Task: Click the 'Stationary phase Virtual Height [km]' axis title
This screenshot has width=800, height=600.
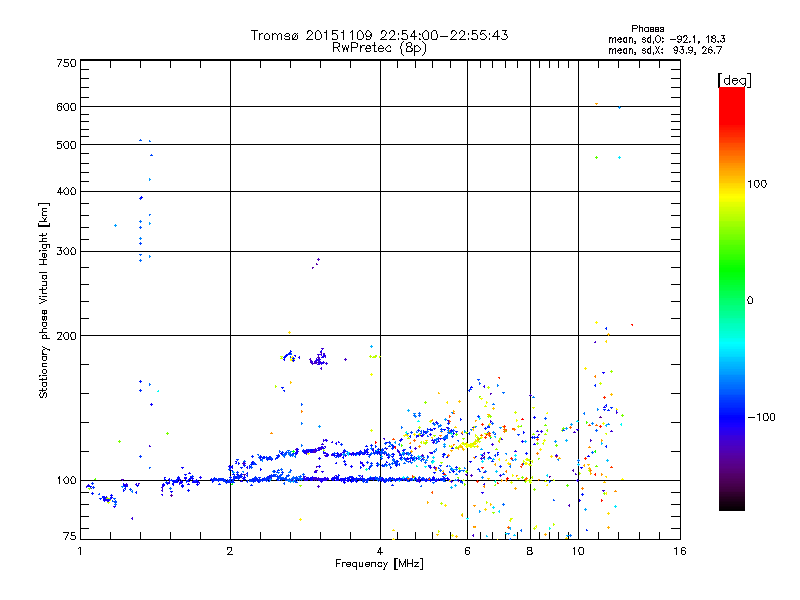Action: [43, 300]
